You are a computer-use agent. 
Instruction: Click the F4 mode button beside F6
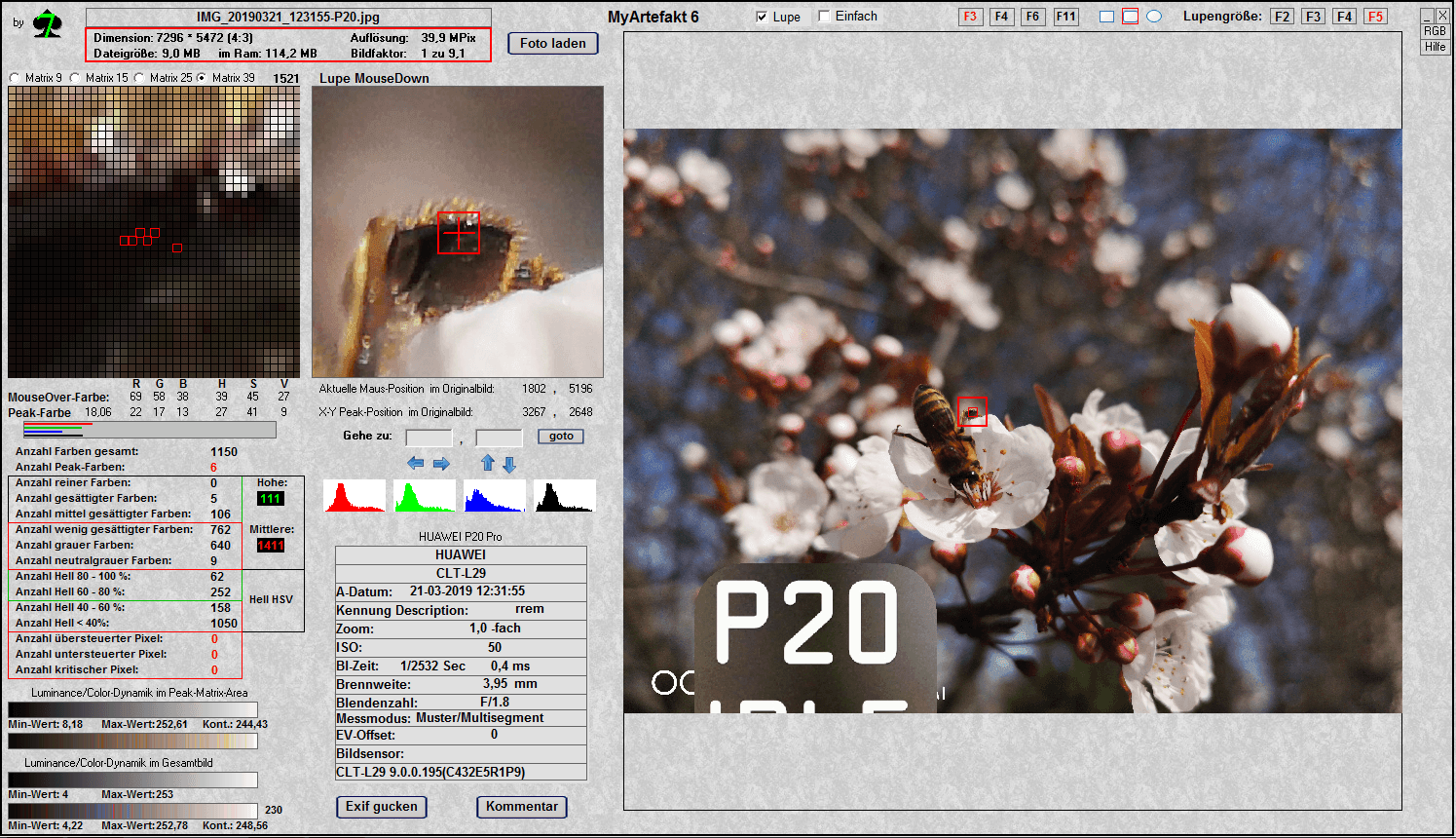[x=1001, y=17]
